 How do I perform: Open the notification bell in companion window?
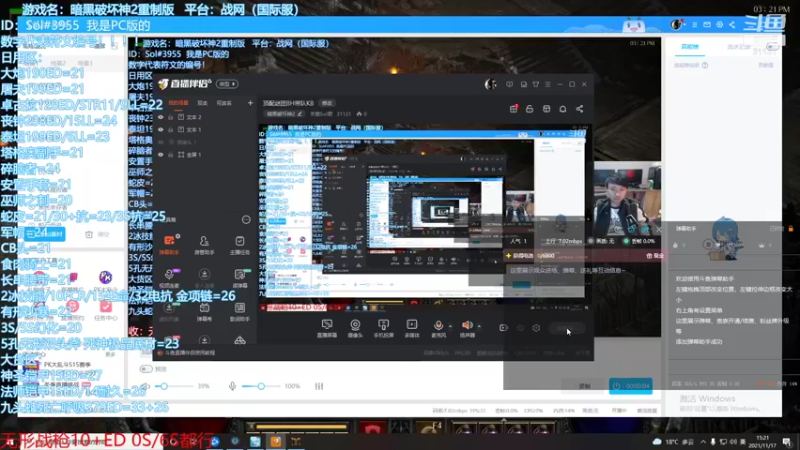point(563,109)
